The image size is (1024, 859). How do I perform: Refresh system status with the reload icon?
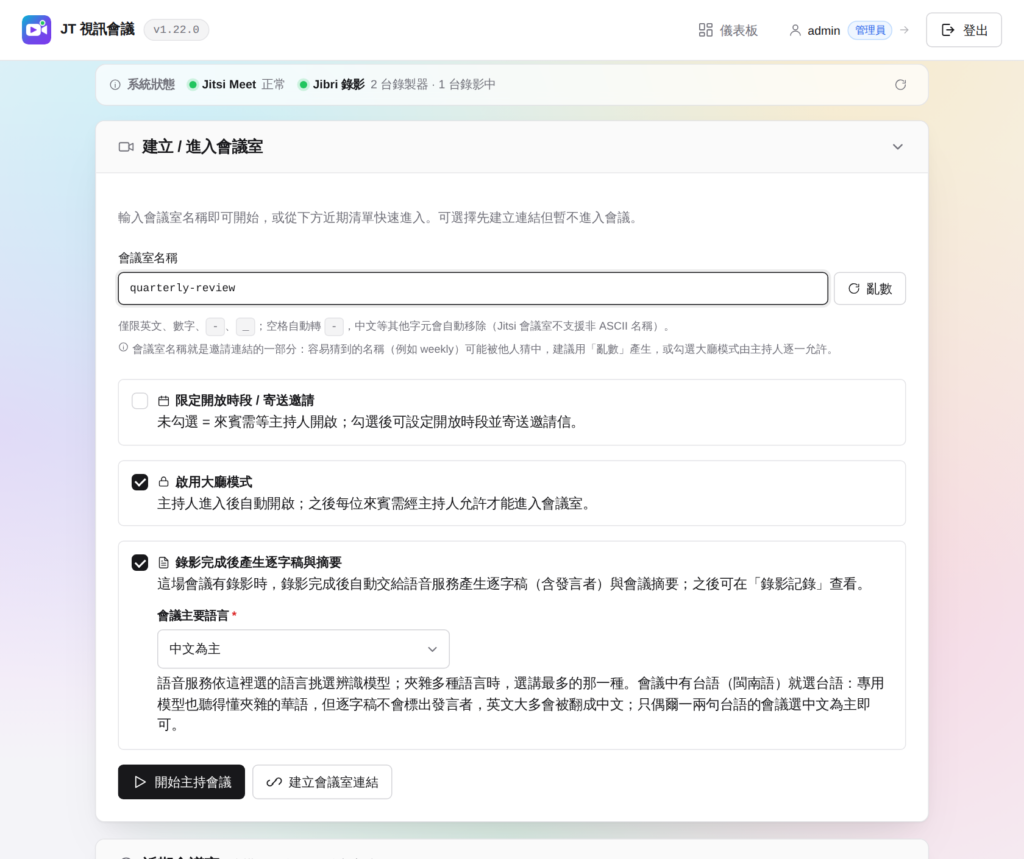click(x=901, y=85)
